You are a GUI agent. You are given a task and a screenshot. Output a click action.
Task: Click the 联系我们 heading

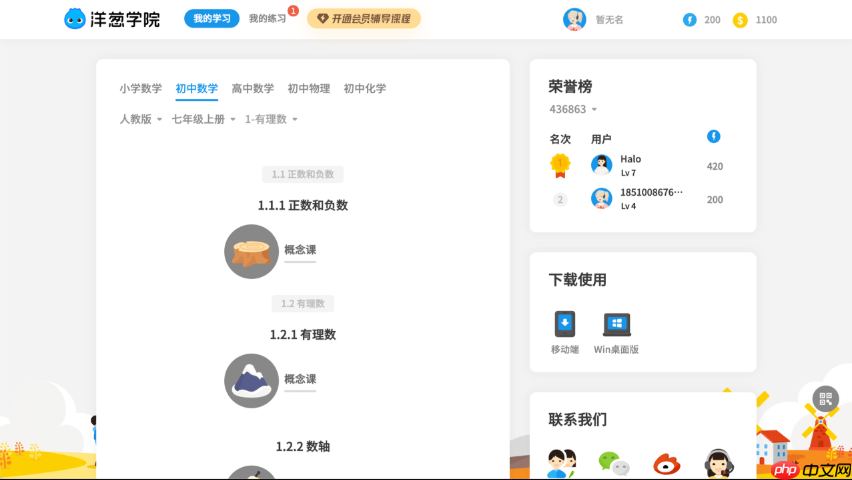click(x=578, y=420)
